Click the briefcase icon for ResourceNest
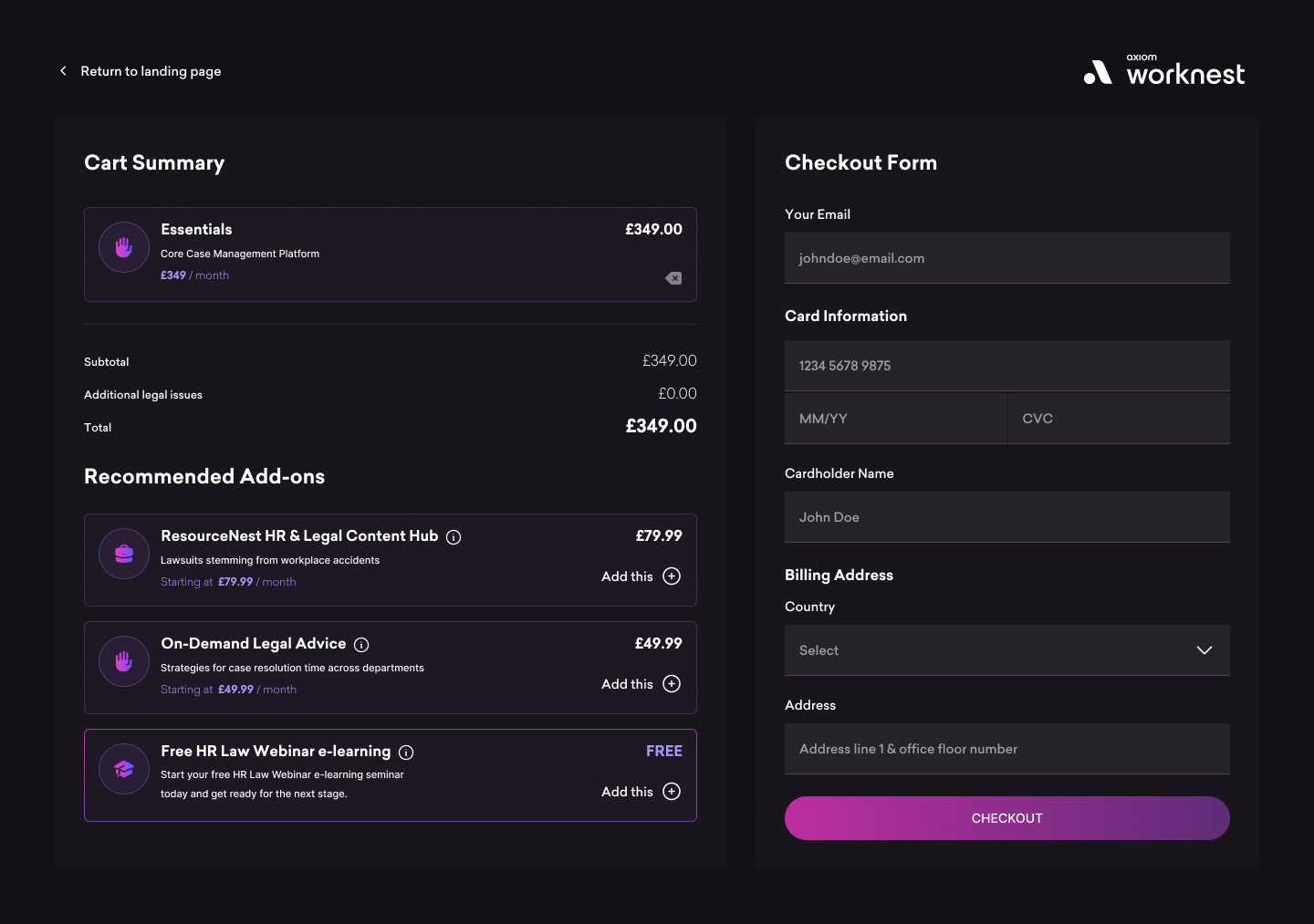The image size is (1314, 924). pyautogui.click(x=124, y=554)
